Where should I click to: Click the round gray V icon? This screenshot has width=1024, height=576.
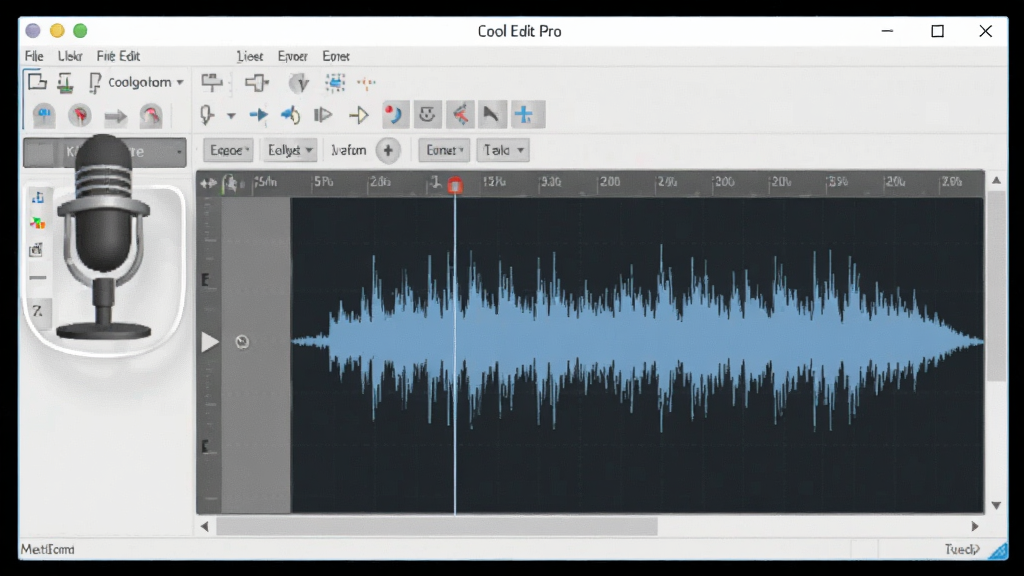coord(299,83)
